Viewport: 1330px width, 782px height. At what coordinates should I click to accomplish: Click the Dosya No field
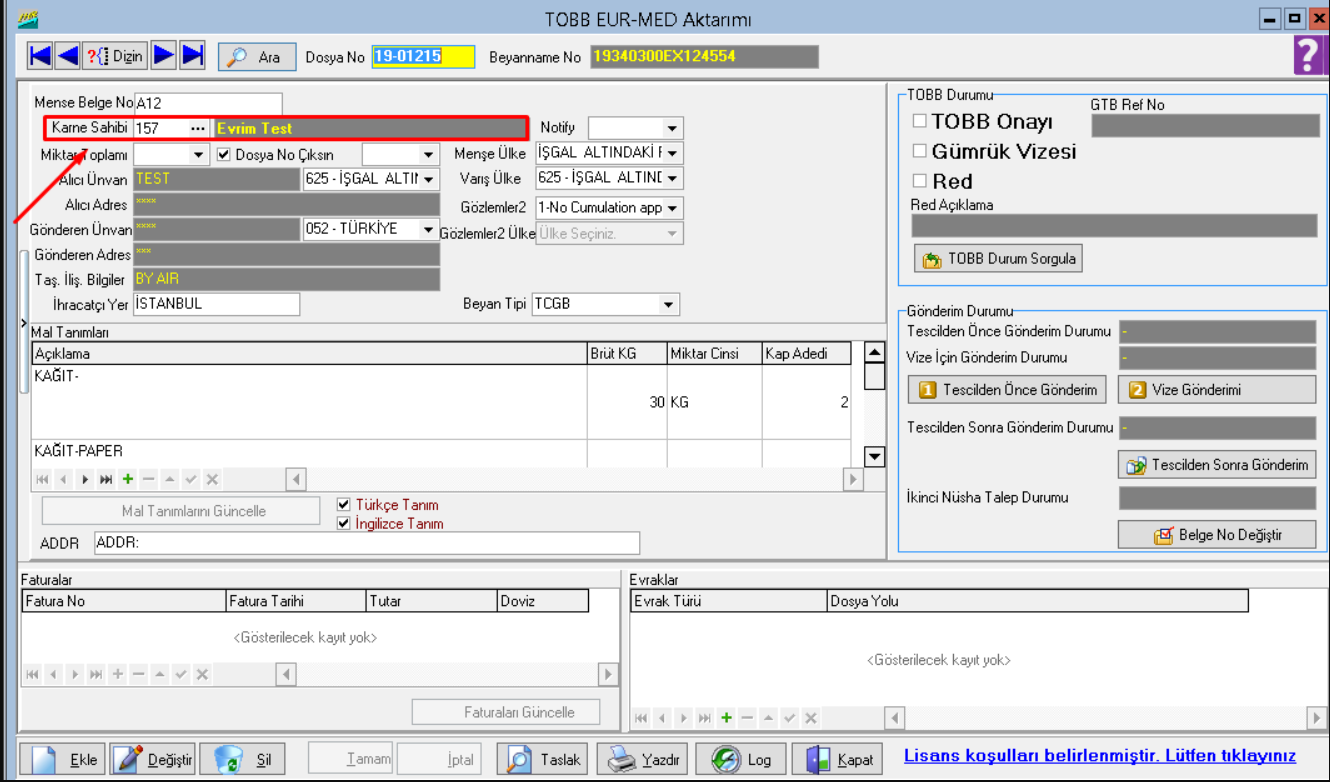coord(423,57)
